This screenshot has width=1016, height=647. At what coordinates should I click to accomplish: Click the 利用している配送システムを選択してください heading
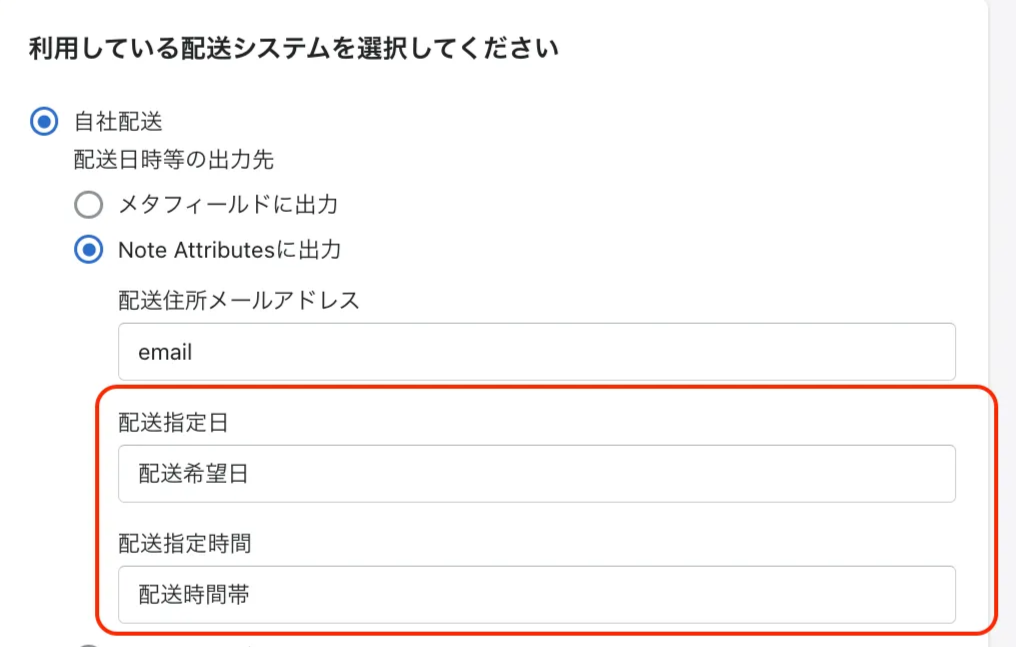(293, 48)
